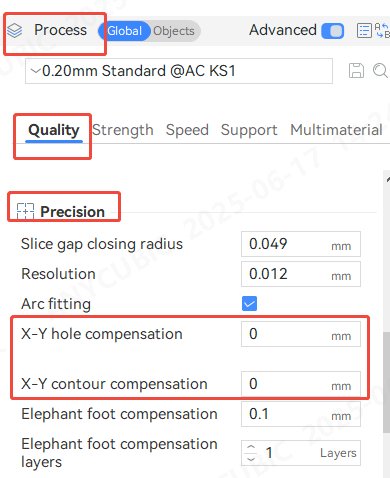Open the Multimaterial tab
The width and height of the screenshot is (390, 478).
336,130
